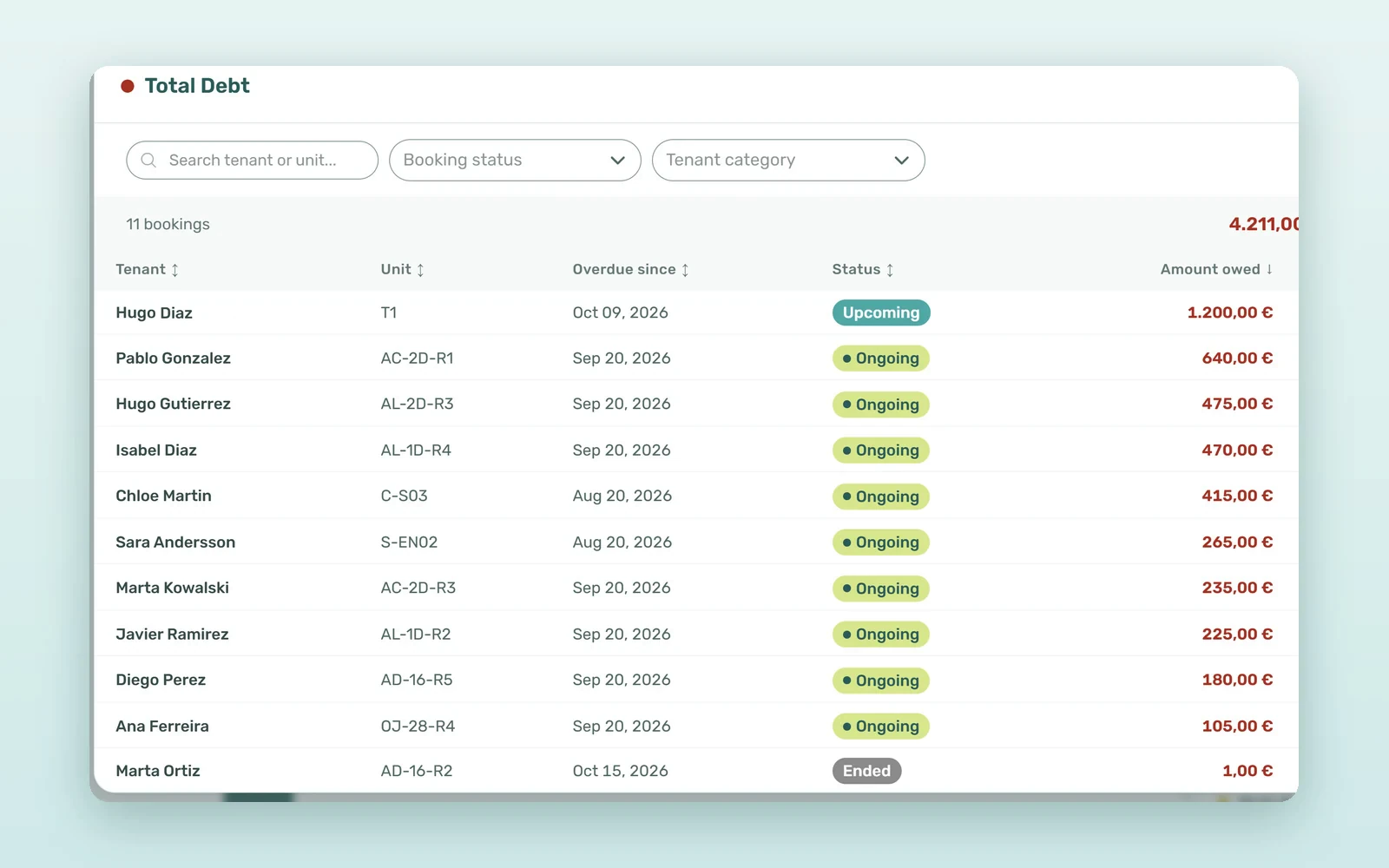Screen dimensions: 1389x868
Task: Open tenant Hugo Diaz
Action: [154, 312]
